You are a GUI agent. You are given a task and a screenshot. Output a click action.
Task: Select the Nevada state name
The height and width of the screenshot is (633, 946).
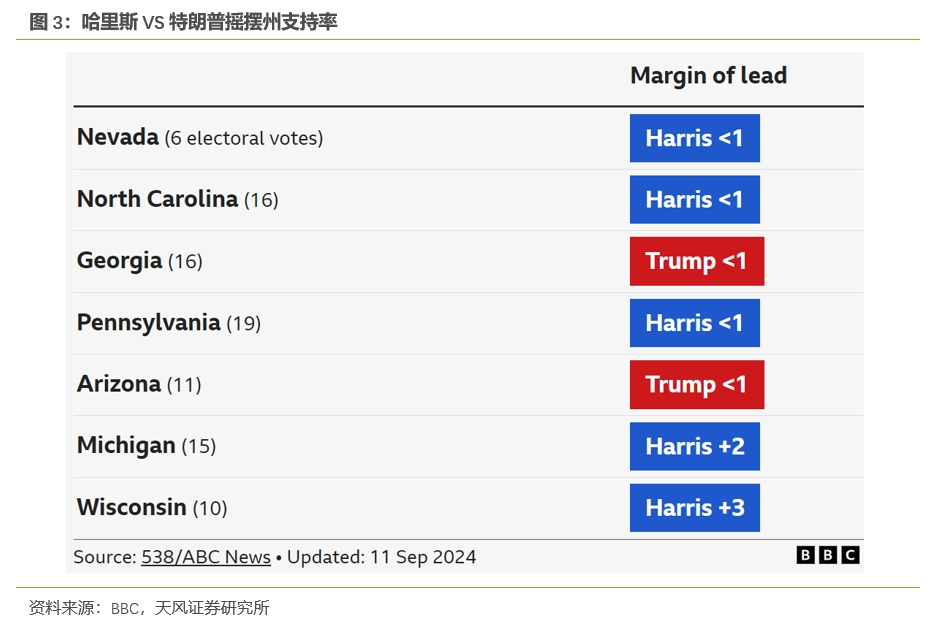[118, 137]
